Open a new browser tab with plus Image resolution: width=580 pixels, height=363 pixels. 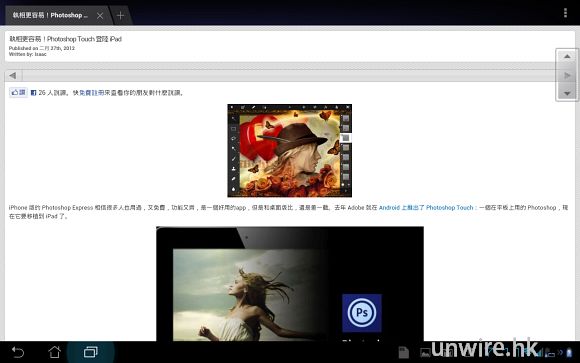point(120,16)
